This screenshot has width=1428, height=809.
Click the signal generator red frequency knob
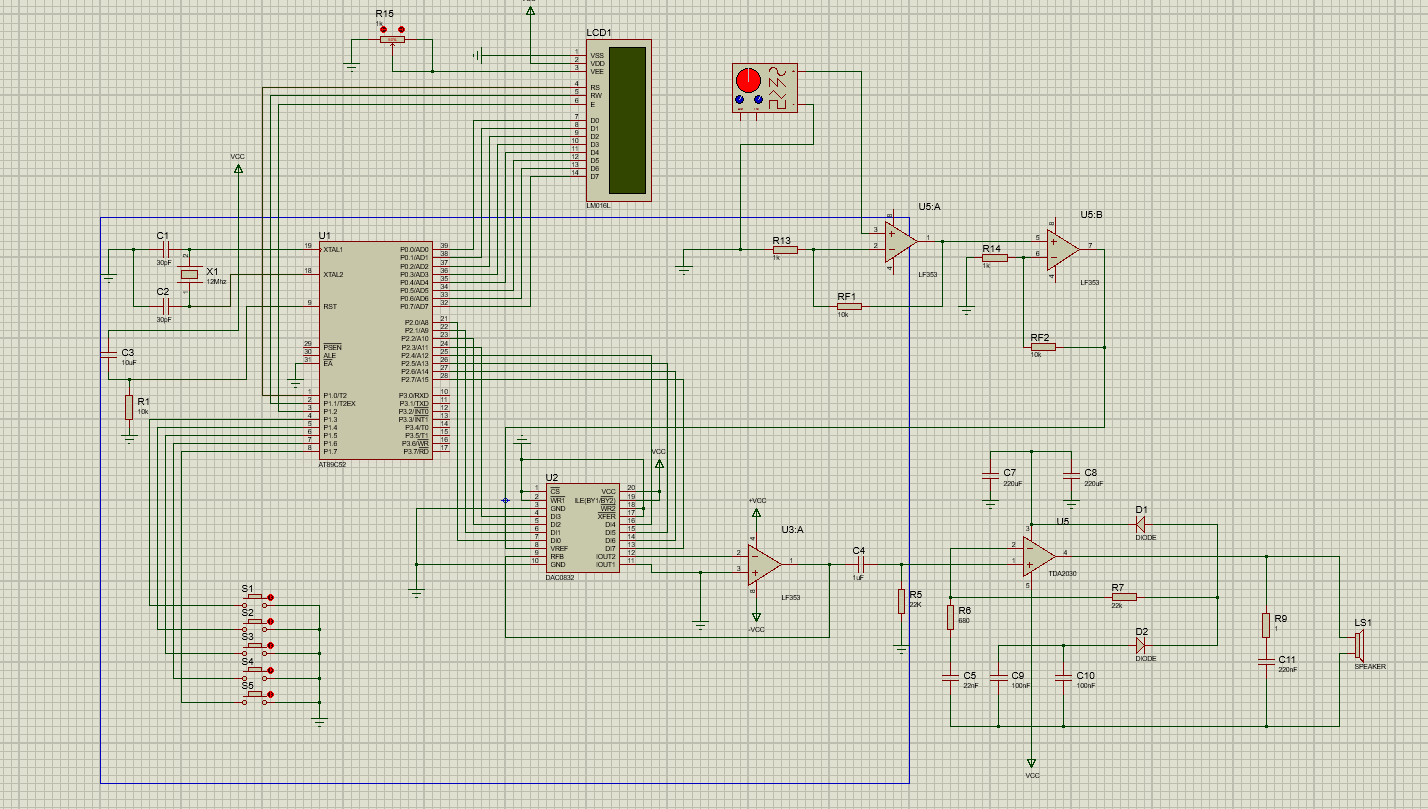[x=749, y=79]
